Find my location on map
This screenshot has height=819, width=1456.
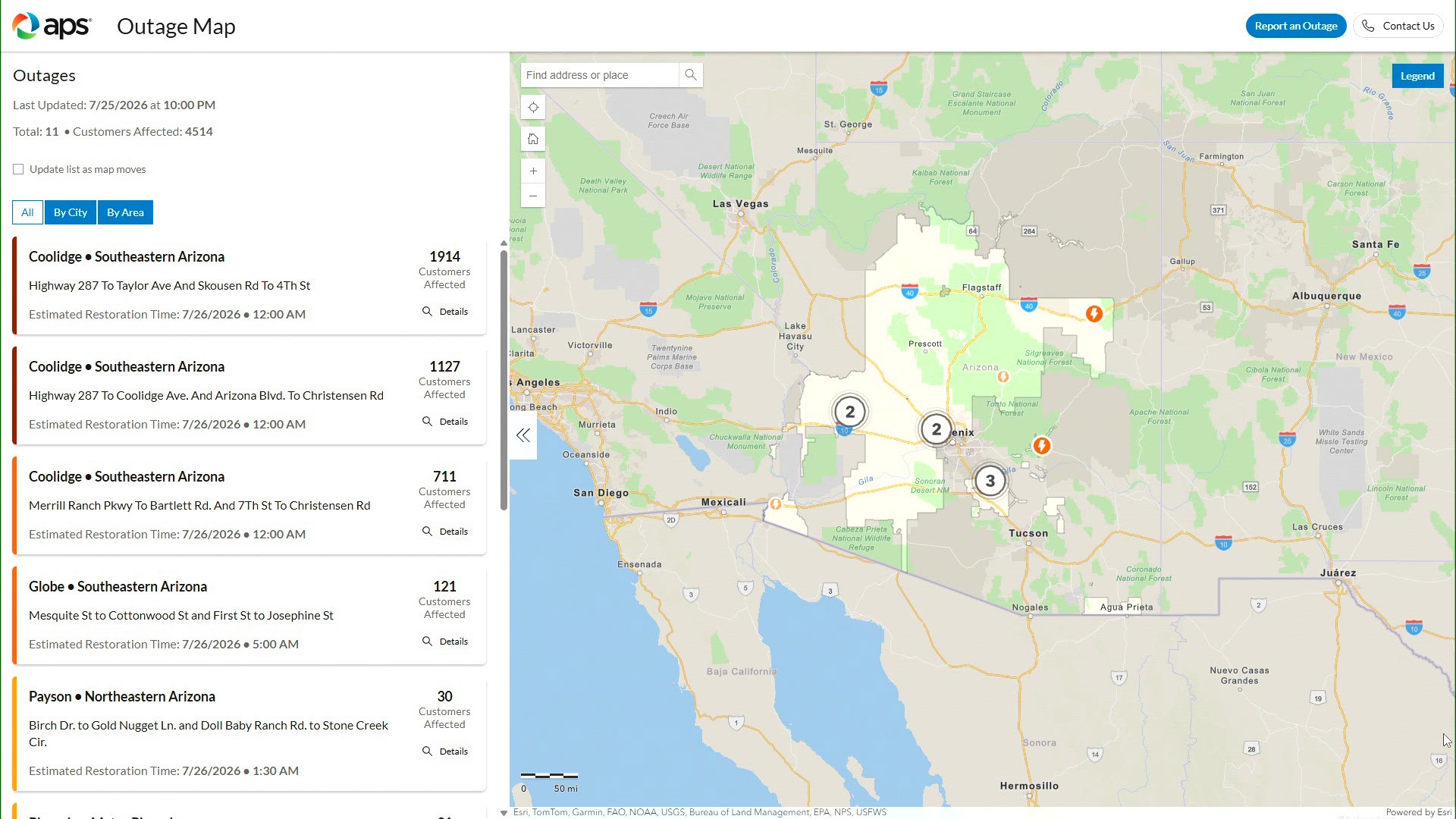[x=533, y=107]
